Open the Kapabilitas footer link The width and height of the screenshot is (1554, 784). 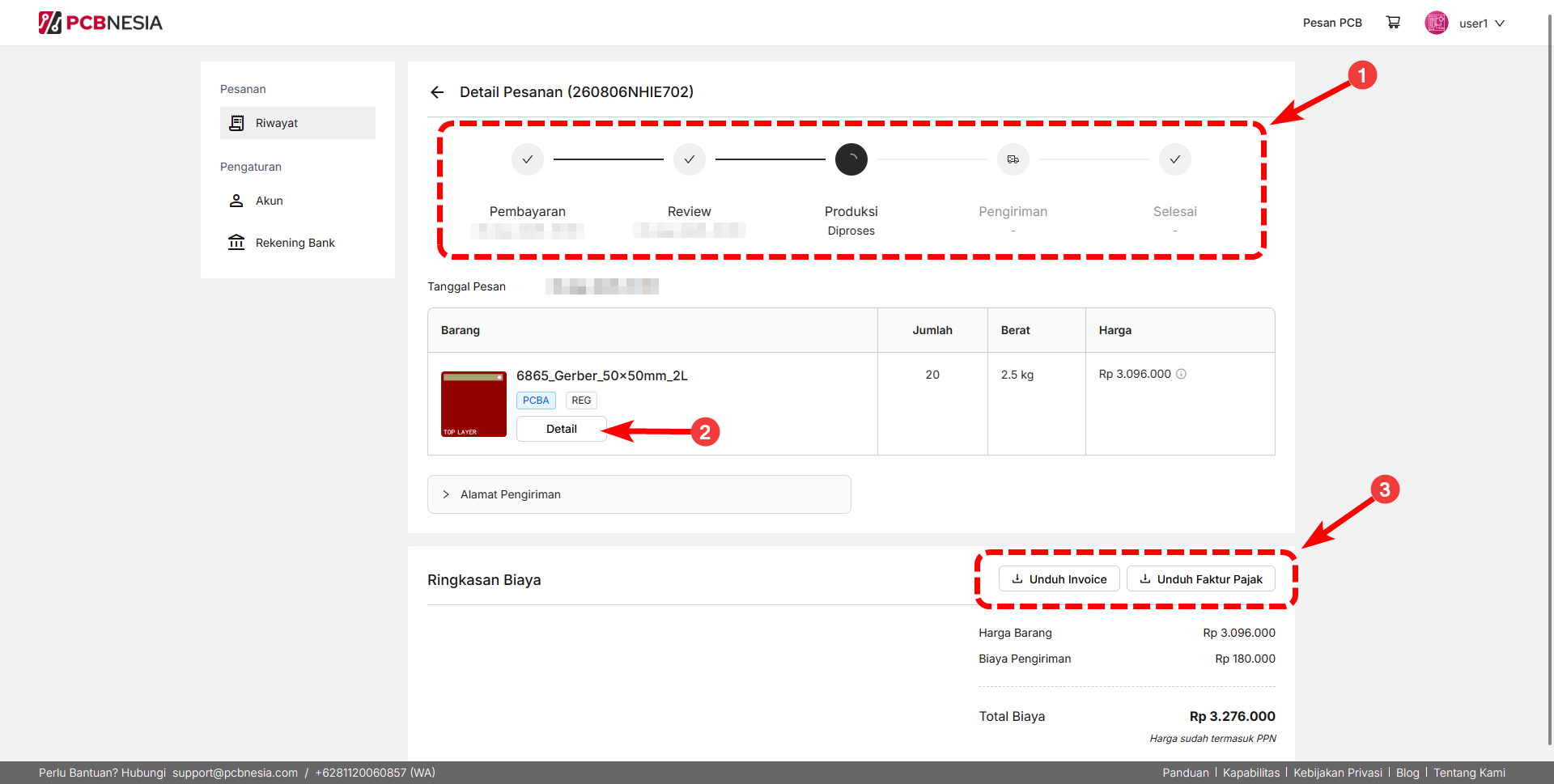1251,773
